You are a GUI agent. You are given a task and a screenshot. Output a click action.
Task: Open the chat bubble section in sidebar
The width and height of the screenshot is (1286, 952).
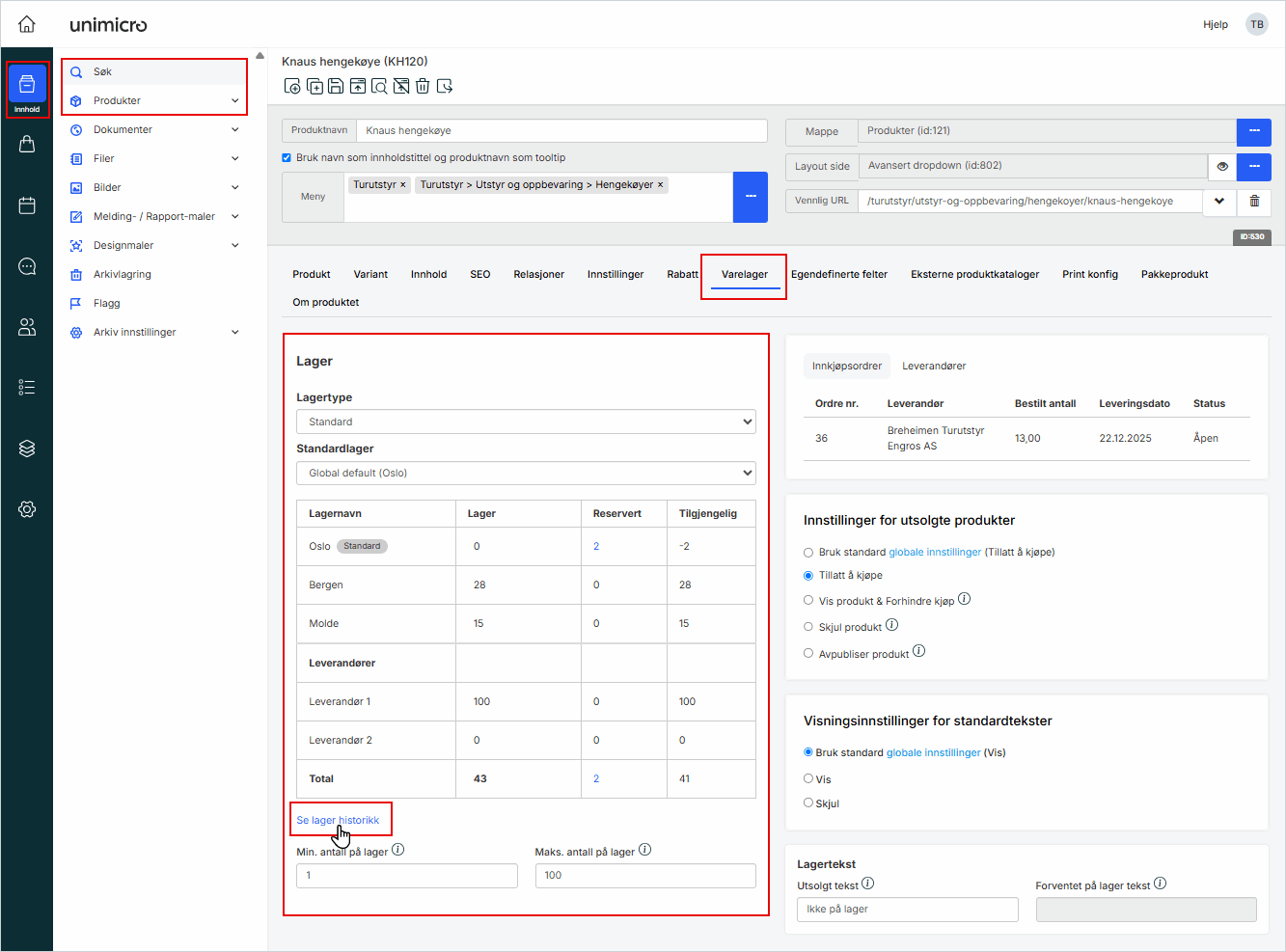point(27,266)
